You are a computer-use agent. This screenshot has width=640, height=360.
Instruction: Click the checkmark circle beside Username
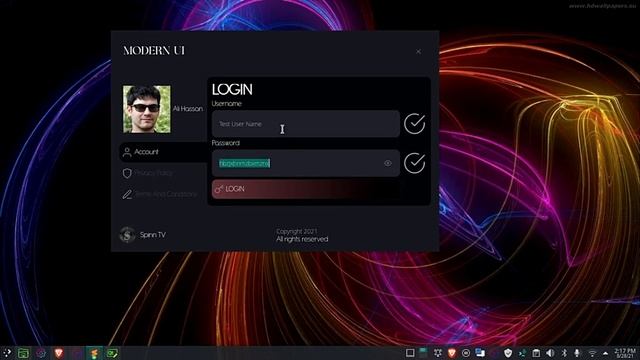coord(415,124)
